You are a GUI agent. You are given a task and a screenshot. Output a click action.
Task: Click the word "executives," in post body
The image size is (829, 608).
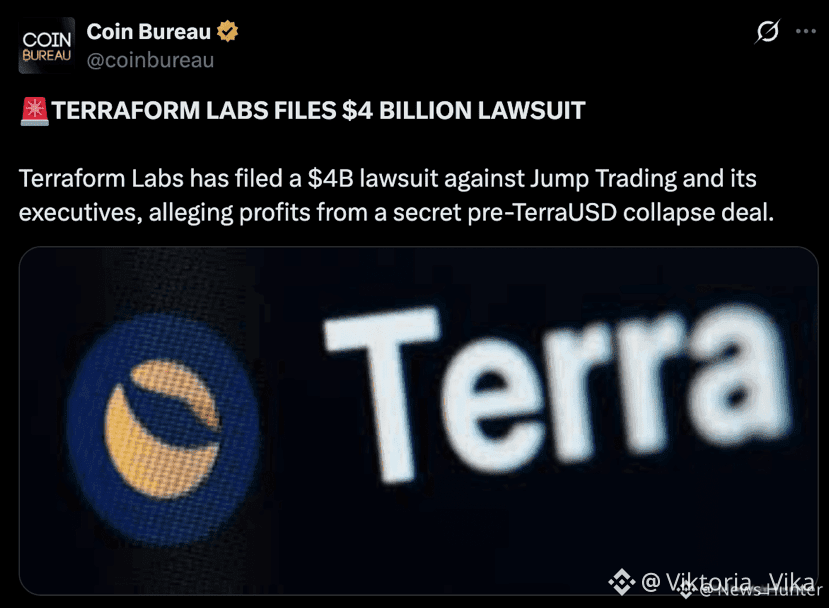pos(81,213)
